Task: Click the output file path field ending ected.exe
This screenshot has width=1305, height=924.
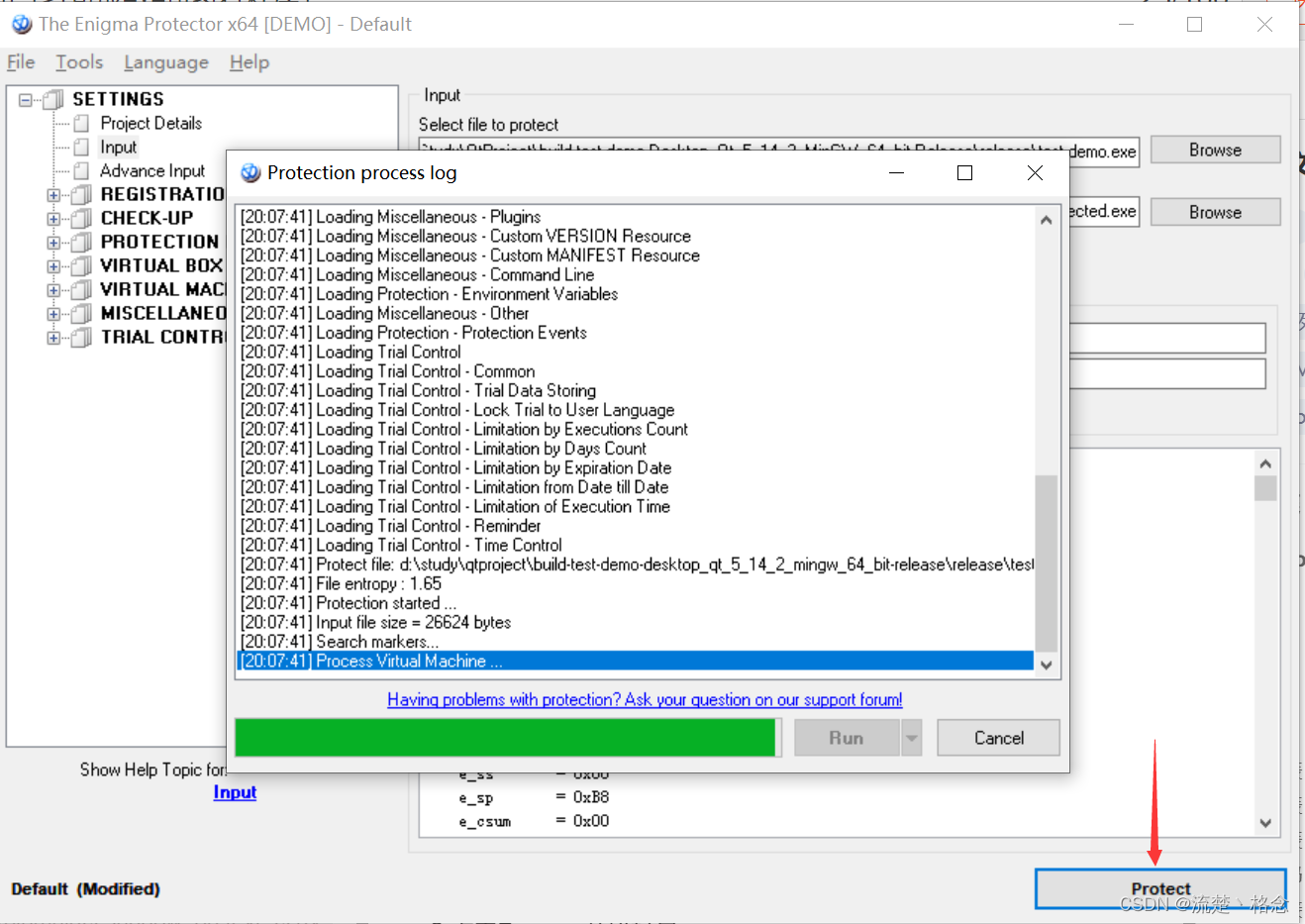Action: 1104,212
